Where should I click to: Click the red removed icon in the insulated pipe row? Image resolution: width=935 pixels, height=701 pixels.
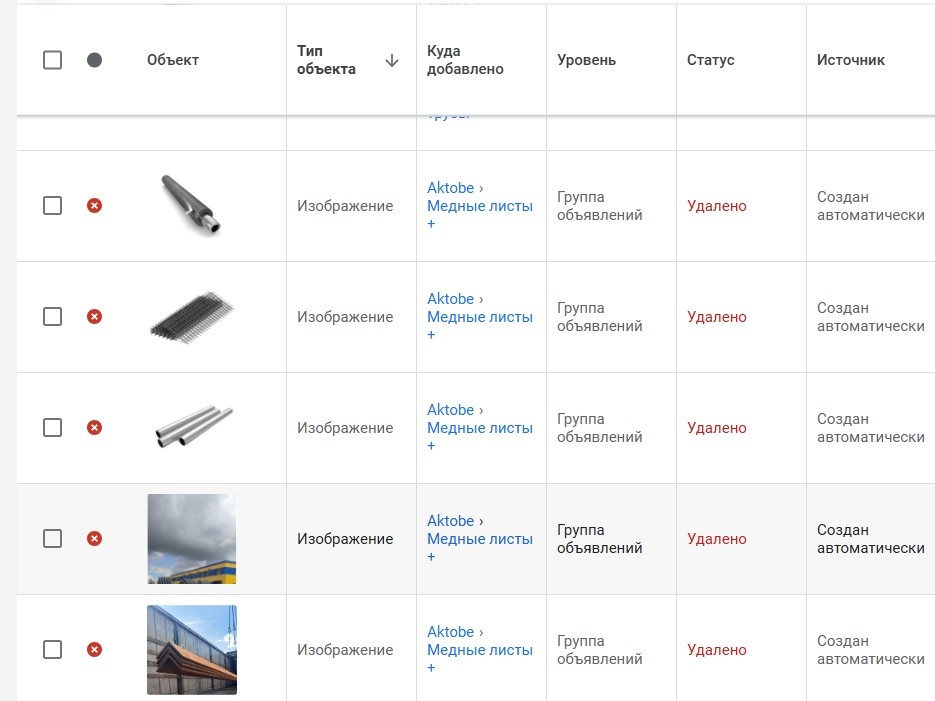coord(94,206)
